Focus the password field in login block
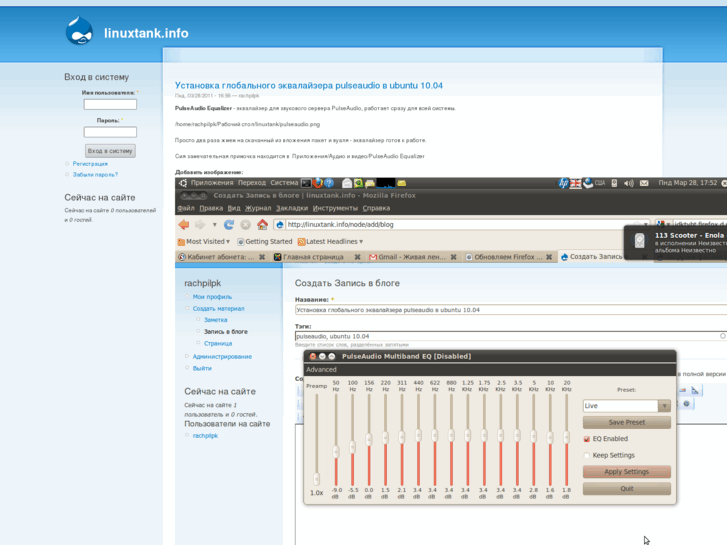 tap(110, 132)
